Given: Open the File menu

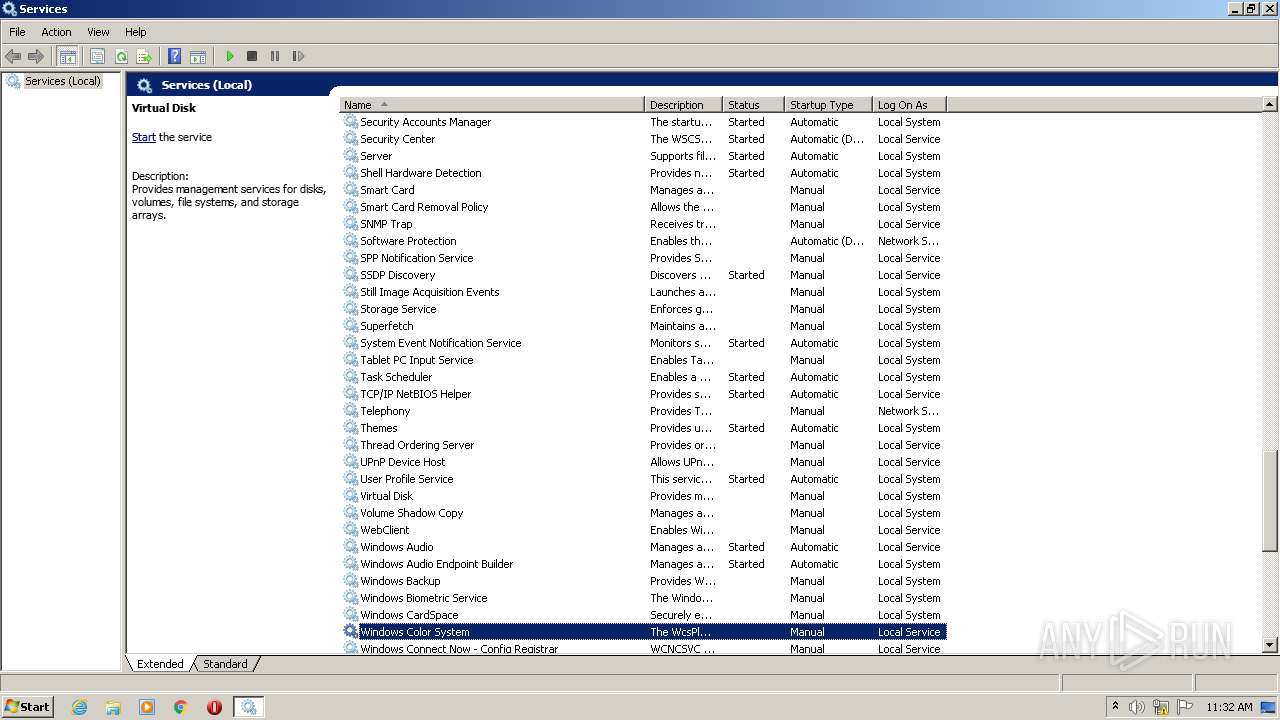Looking at the screenshot, I should pyautogui.click(x=17, y=32).
